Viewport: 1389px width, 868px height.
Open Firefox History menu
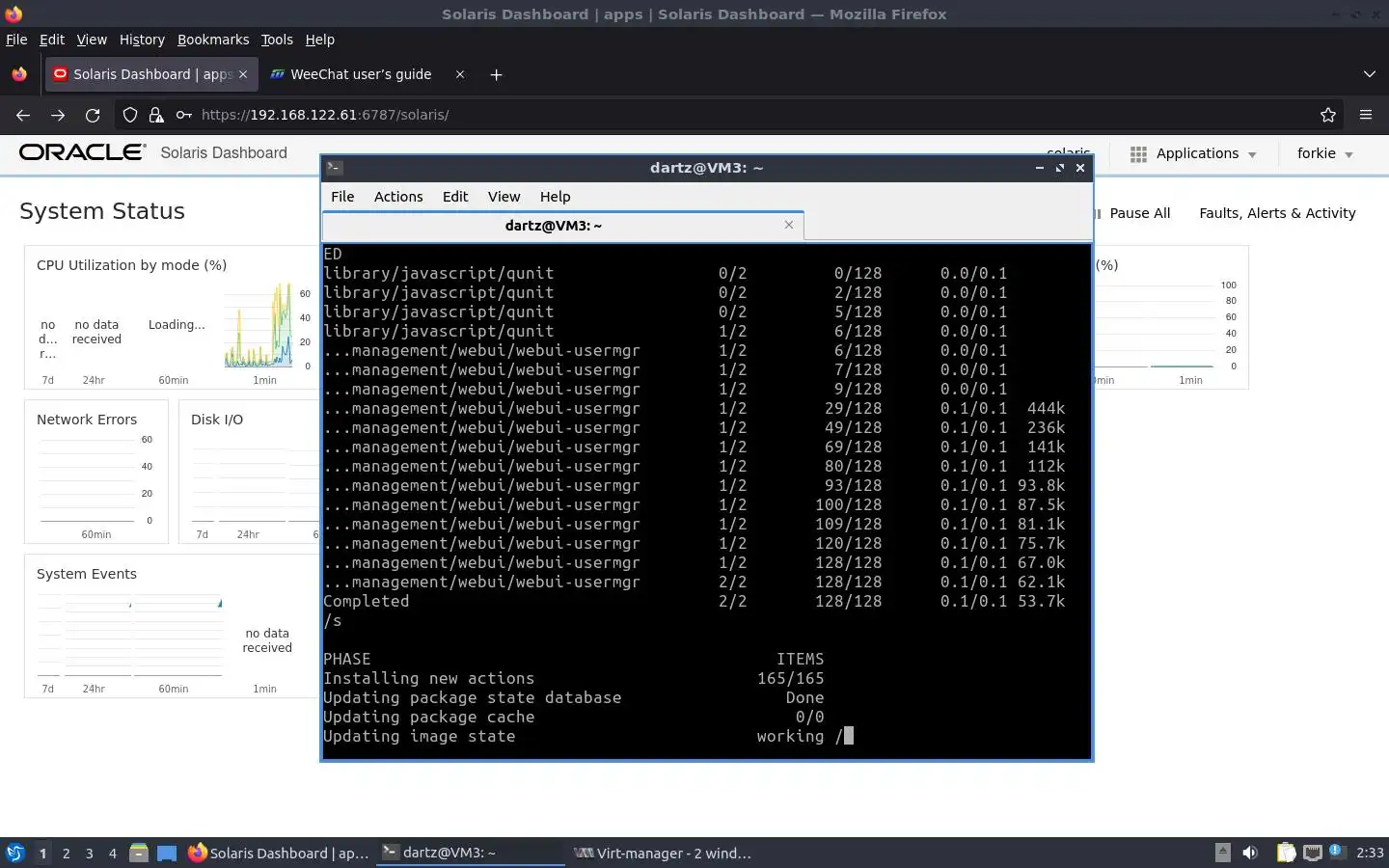(142, 40)
